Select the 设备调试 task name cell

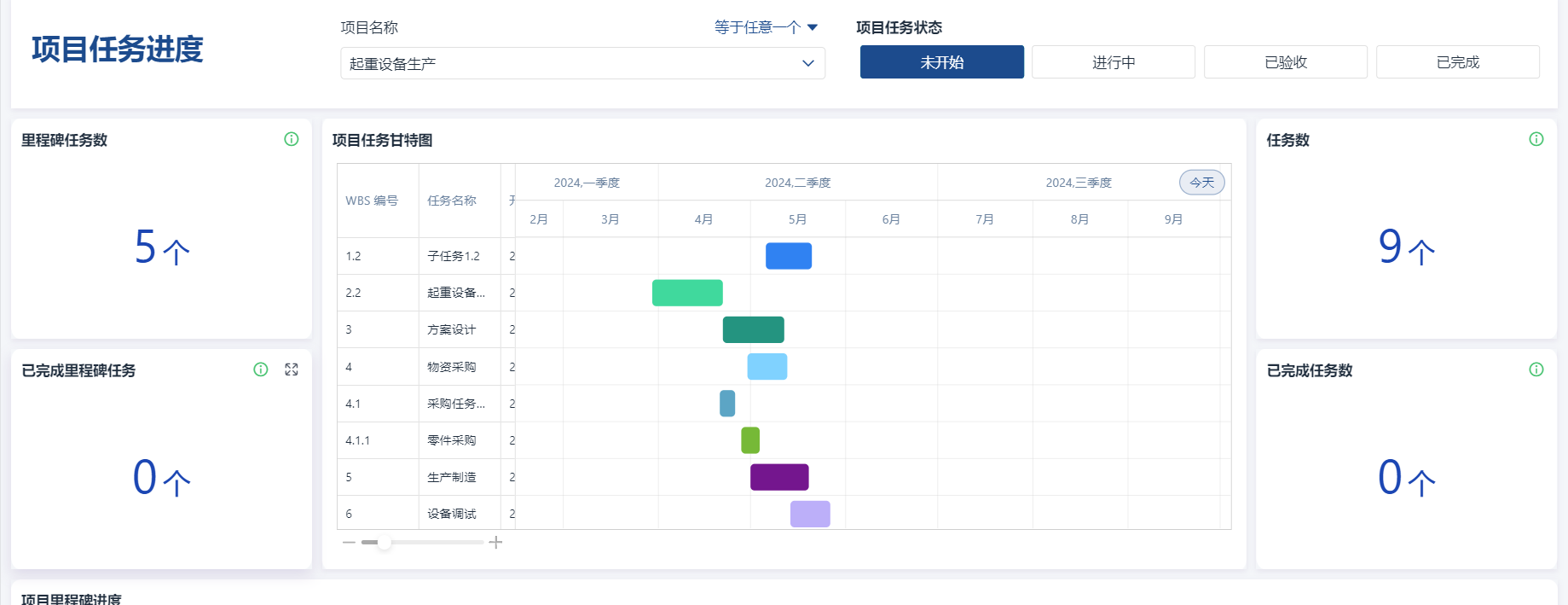pos(460,514)
